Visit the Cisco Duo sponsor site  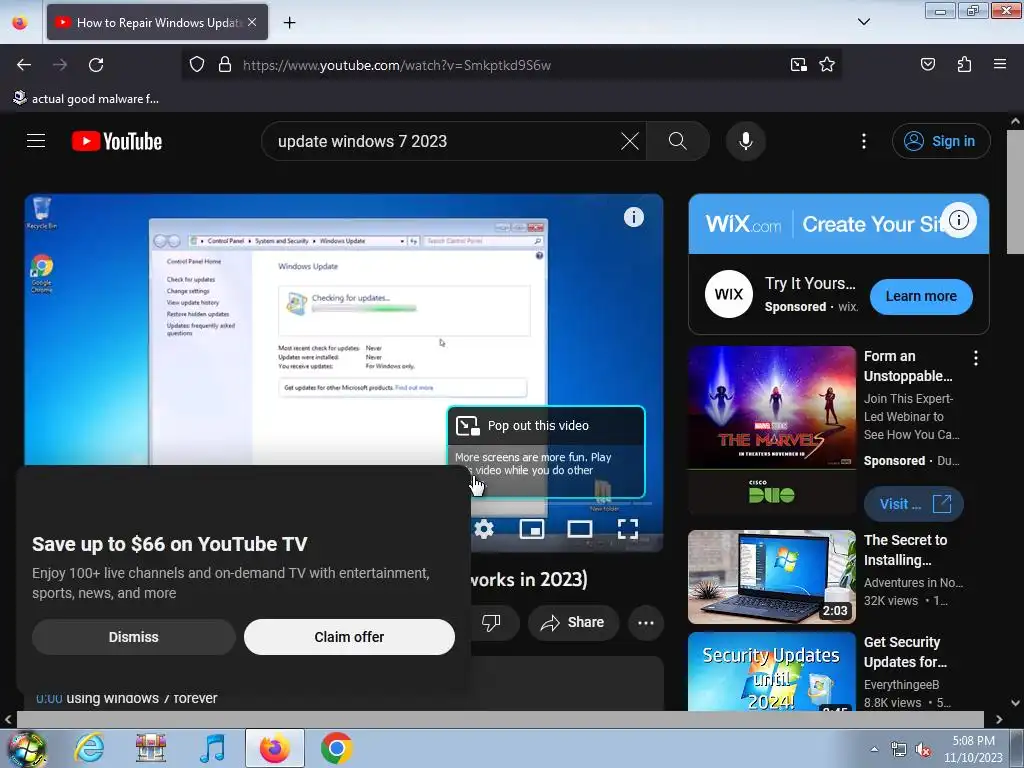(x=914, y=504)
